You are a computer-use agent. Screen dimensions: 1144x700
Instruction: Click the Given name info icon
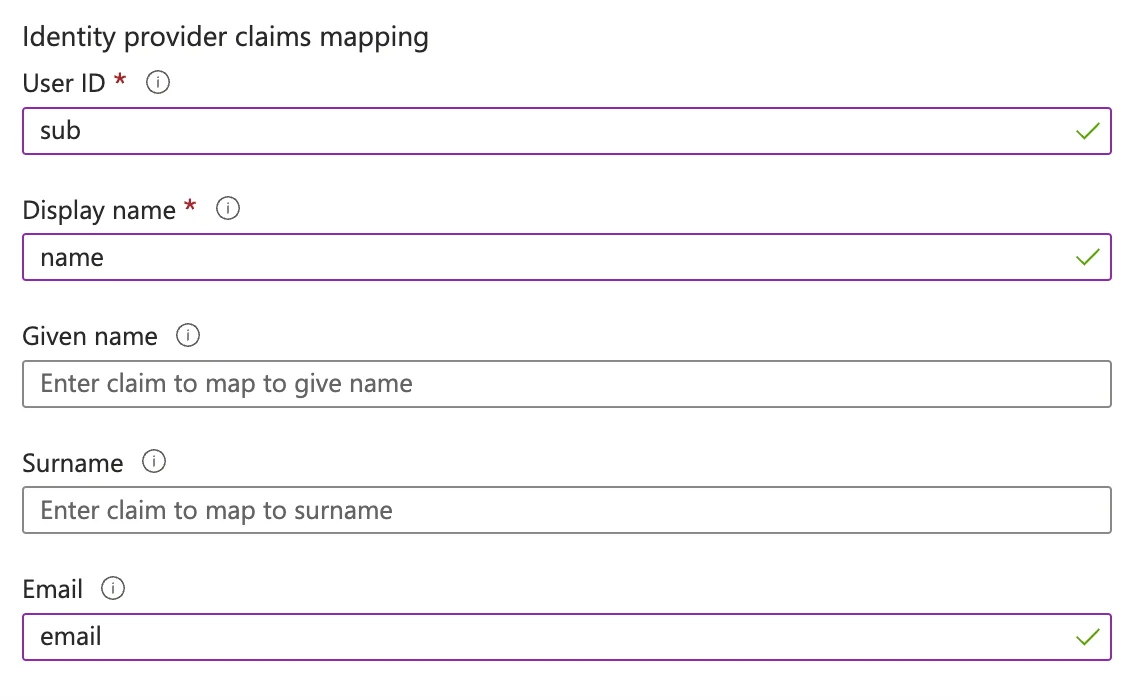pyautogui.click(x=188, y=336)
